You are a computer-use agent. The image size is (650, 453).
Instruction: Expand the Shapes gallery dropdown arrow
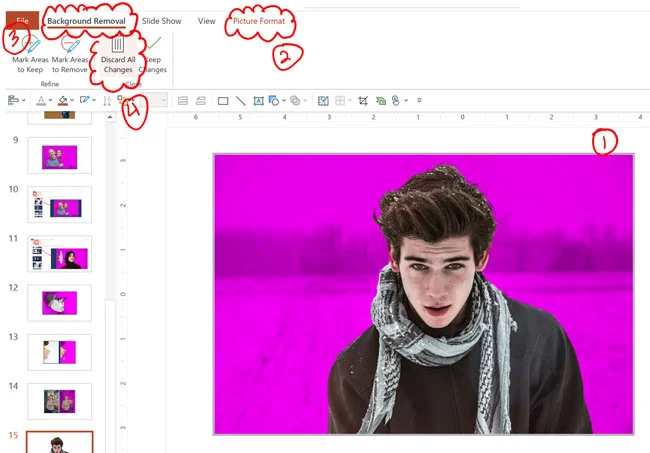point(284,100)
